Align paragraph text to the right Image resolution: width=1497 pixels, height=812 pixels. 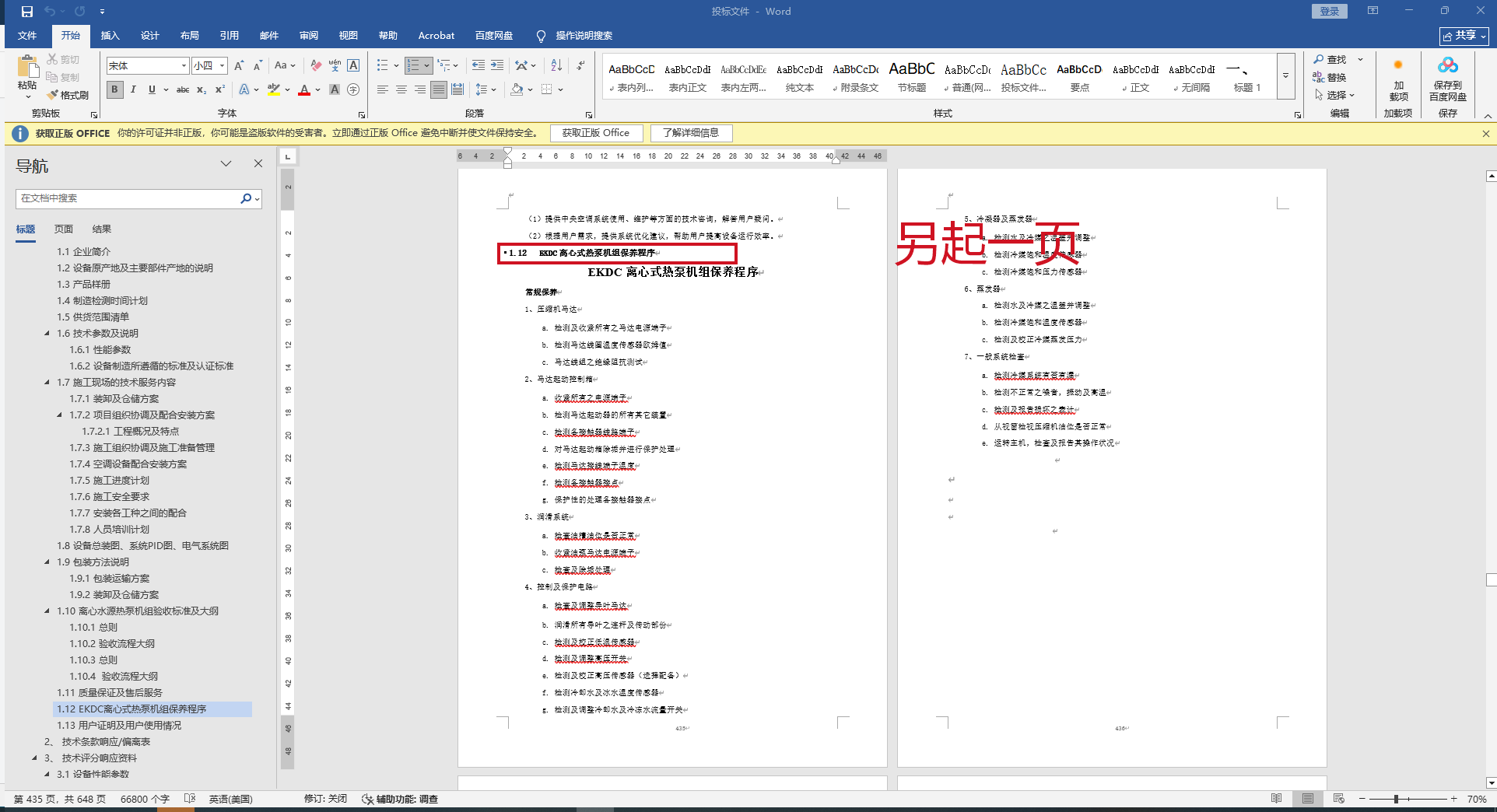pyautogui.click(x=420, y=89)
